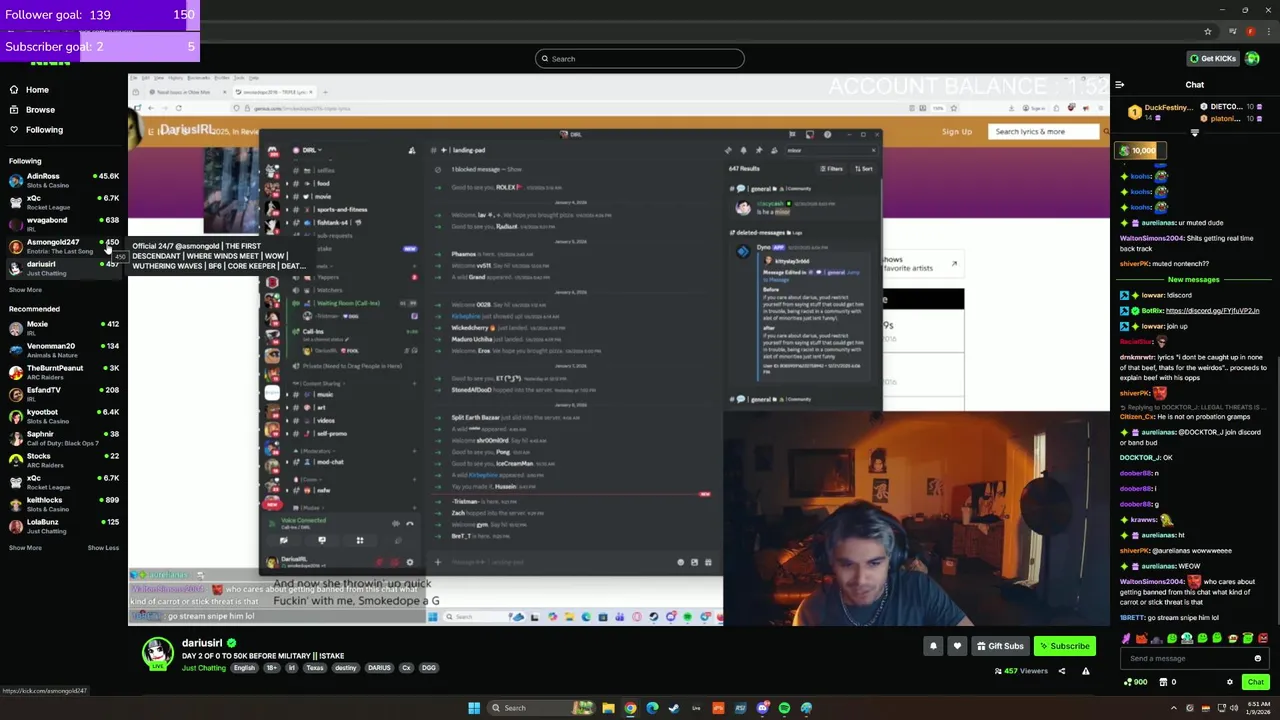This screenshot has height=720, width=1280.
Task: Open the Home sidebar link
Action: coord(37,90)
